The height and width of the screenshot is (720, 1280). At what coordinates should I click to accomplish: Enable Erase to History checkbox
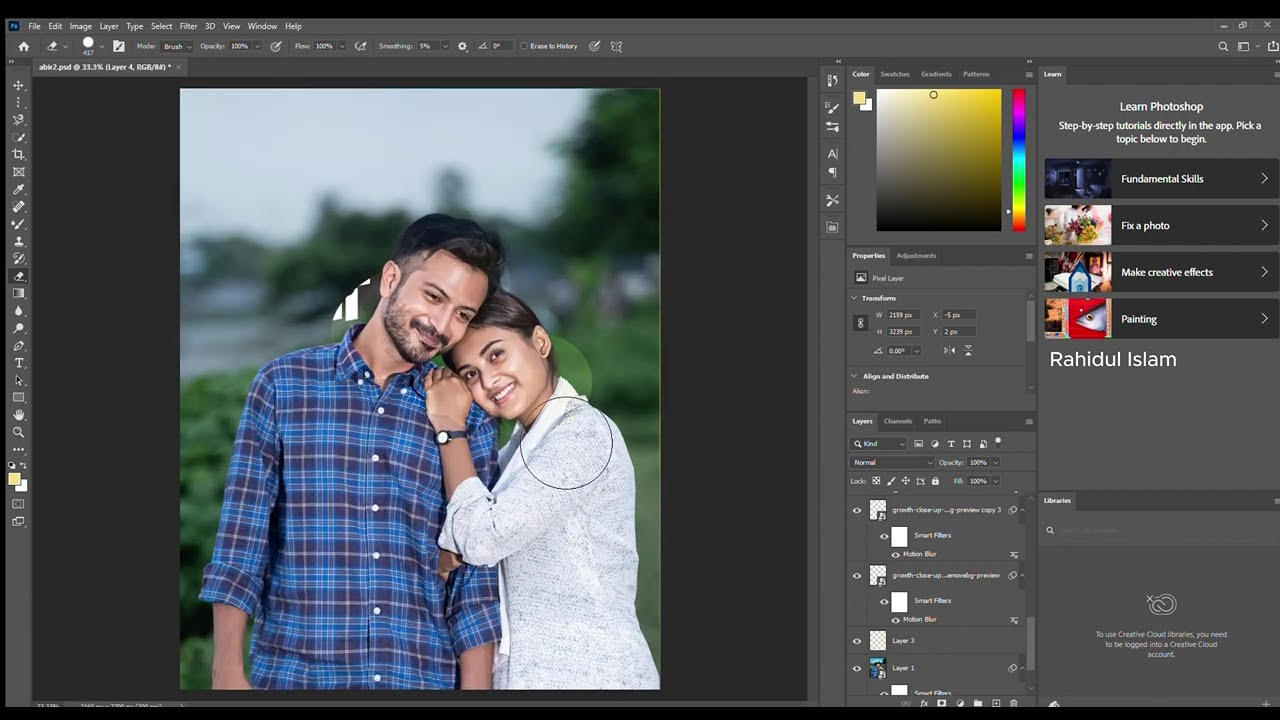(524, 46)
